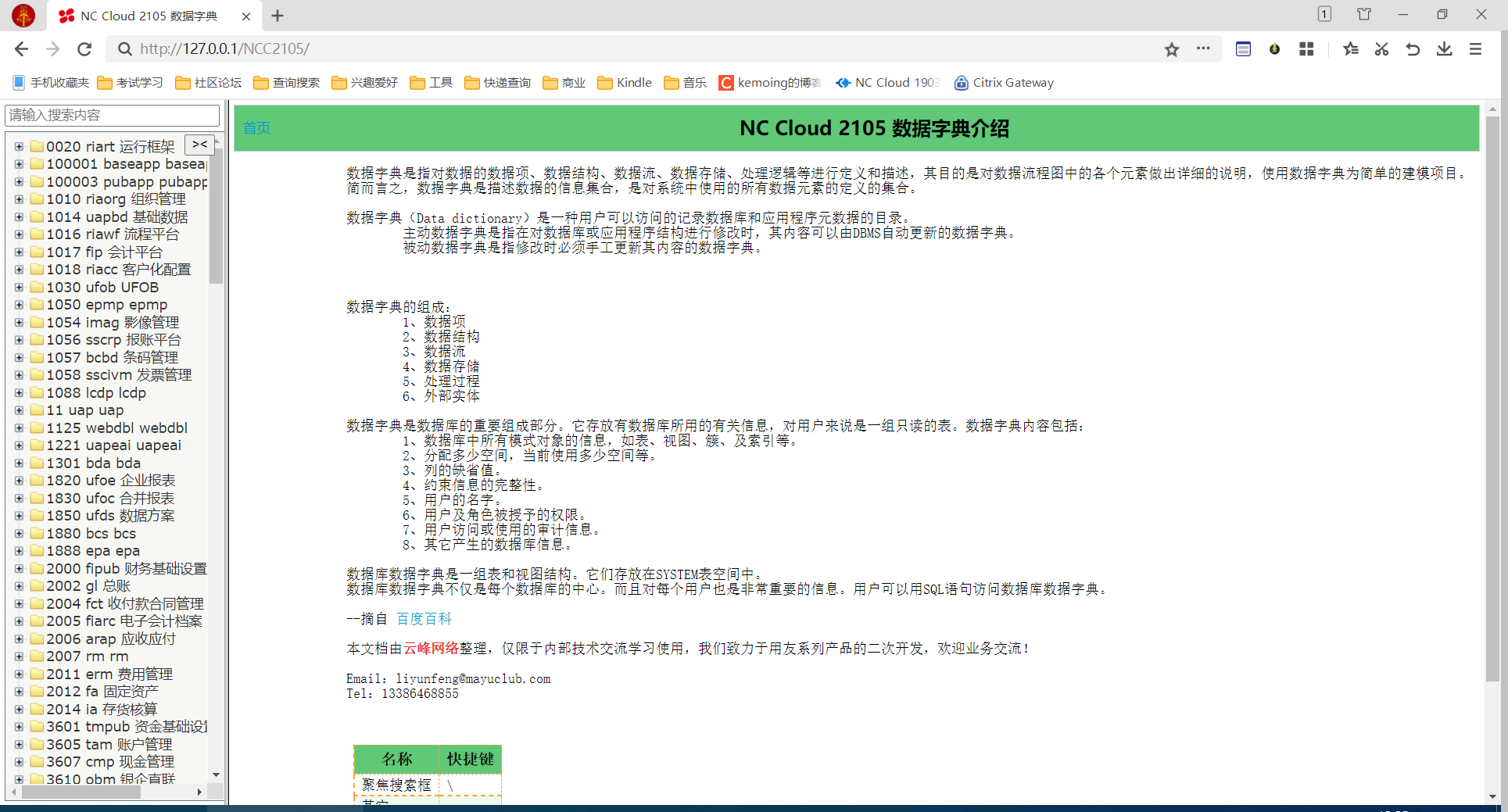Screen dimensions: 1508x812
Task: Open the address bar more actions menu
Action: tap(1203, 48)
